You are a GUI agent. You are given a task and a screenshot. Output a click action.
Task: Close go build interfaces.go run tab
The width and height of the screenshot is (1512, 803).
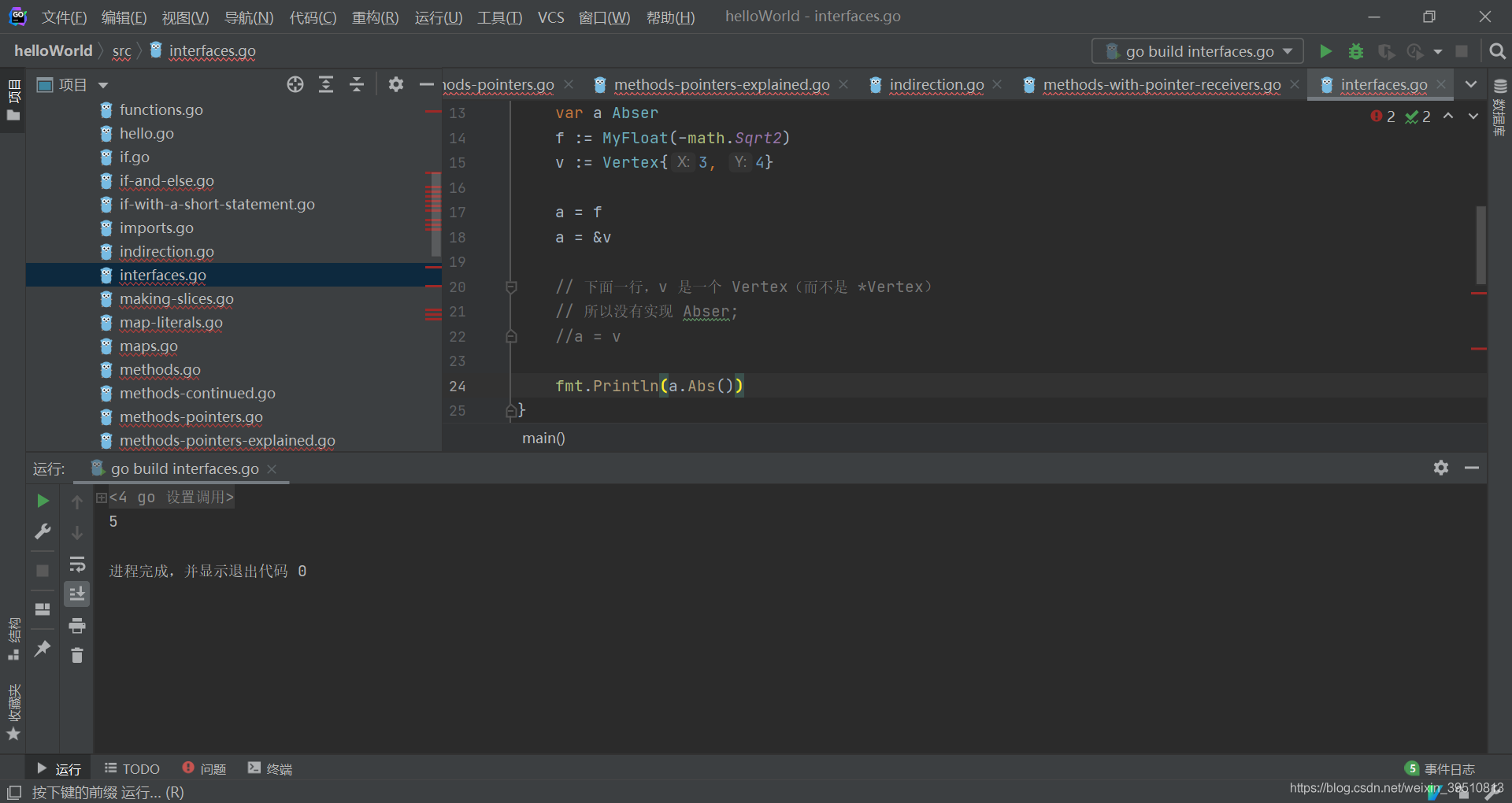click(272, 469)
